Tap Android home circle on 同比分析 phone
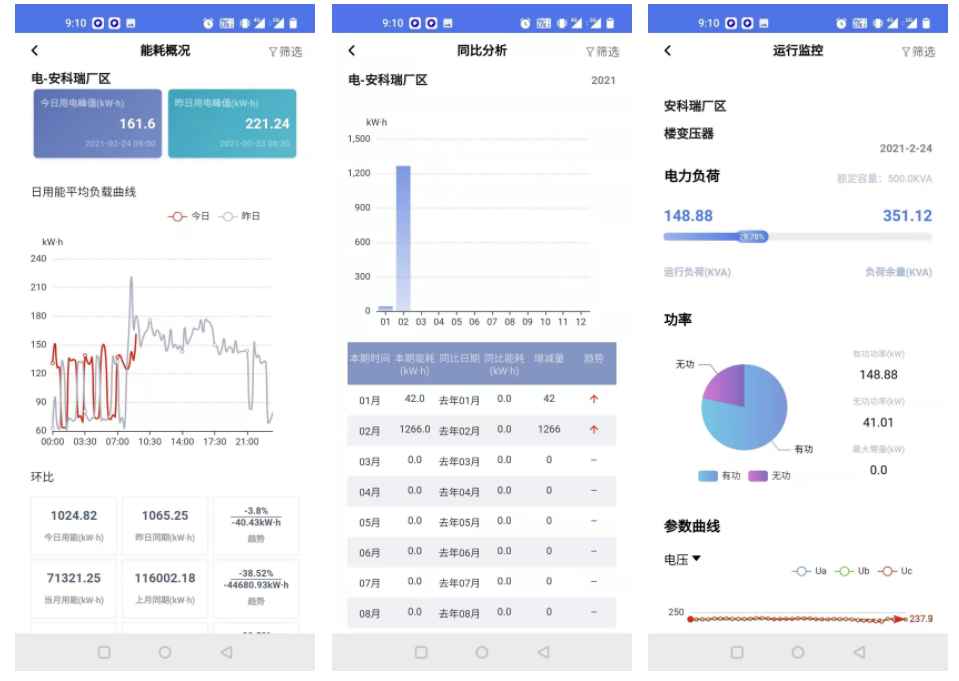This screenshot has height=681, width=959. [x=482, y=652]
